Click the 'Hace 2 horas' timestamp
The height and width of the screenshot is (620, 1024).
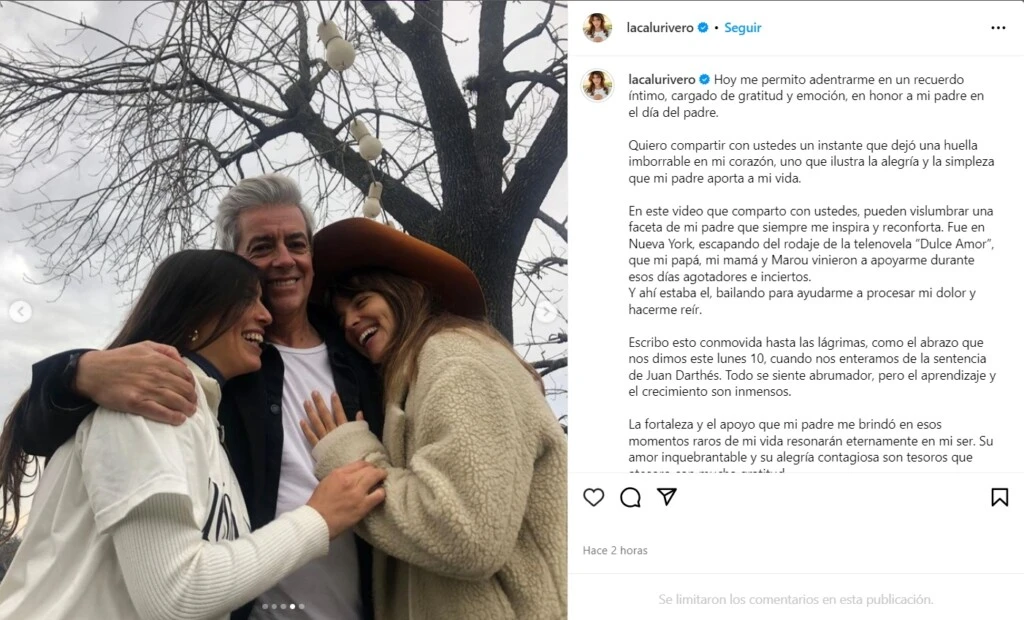click(615, 550)
